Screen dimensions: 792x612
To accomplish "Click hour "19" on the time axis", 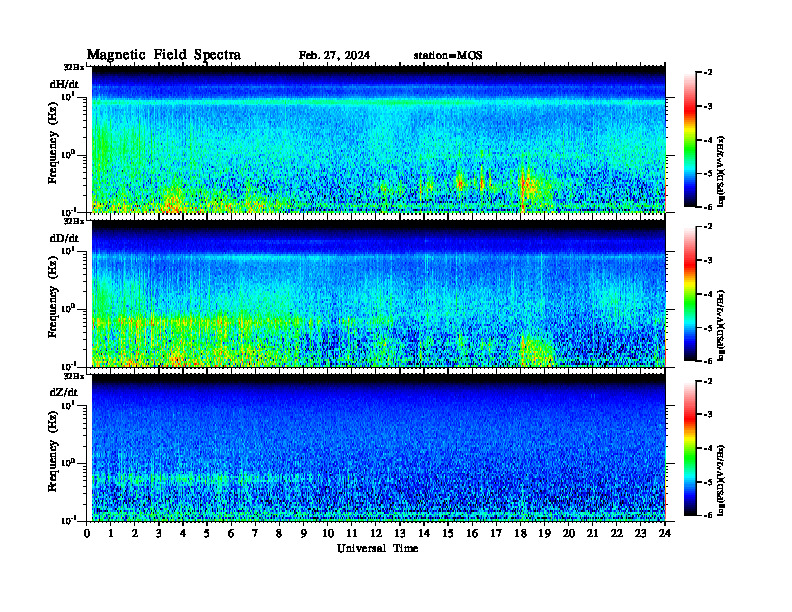I will pos(544,534).
